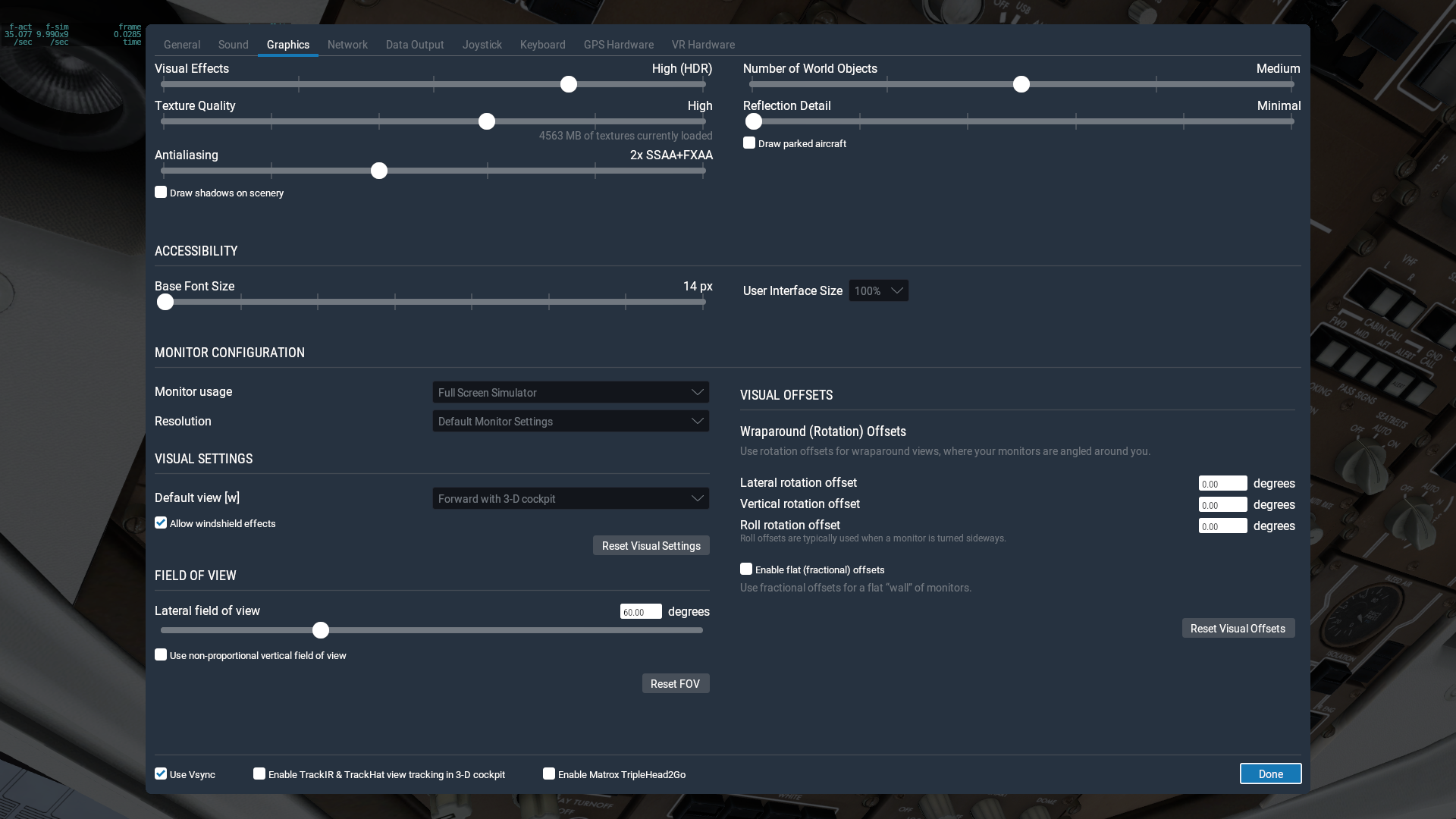1456x819 pixels.
Task: Open the Default view dropdown
Action: (x=570, y=498)
